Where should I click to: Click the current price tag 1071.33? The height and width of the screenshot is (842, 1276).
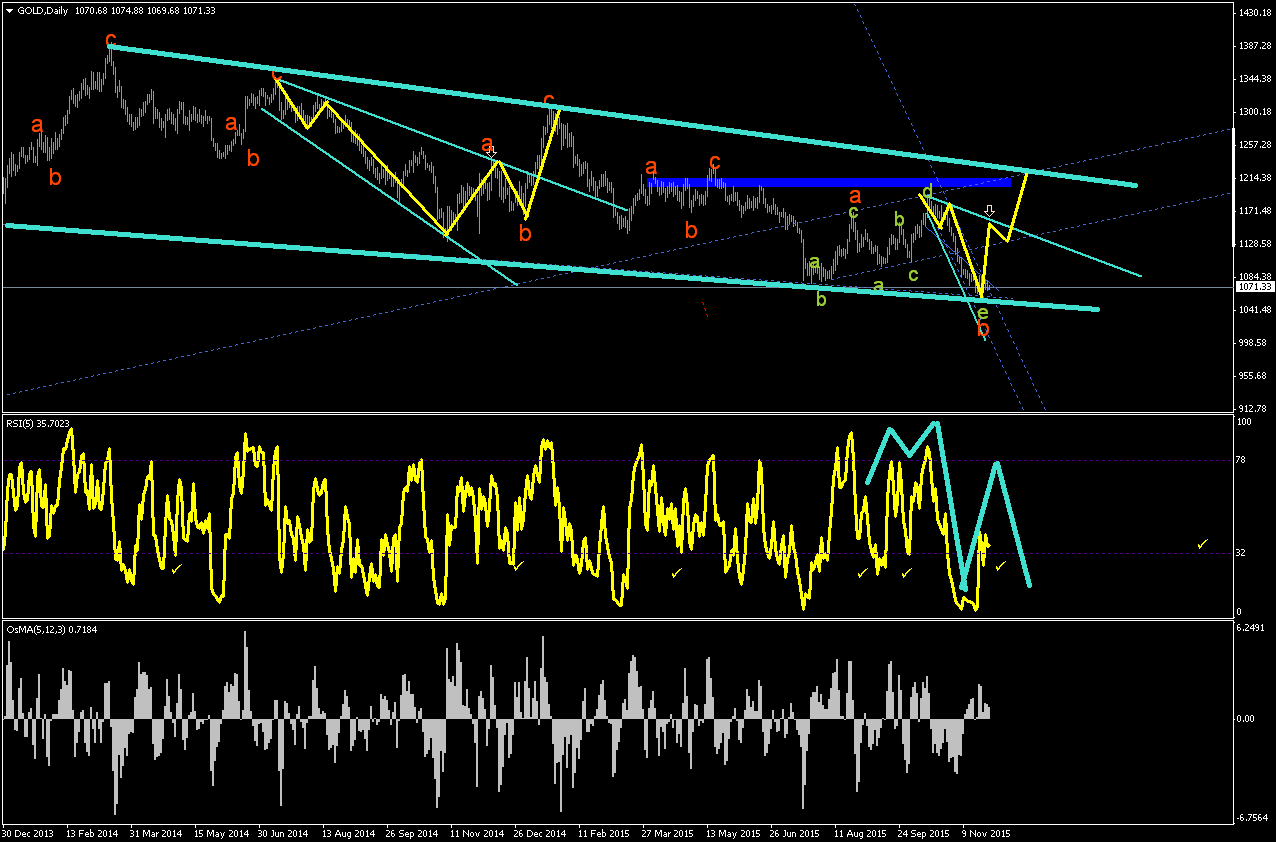[1254, 287]
